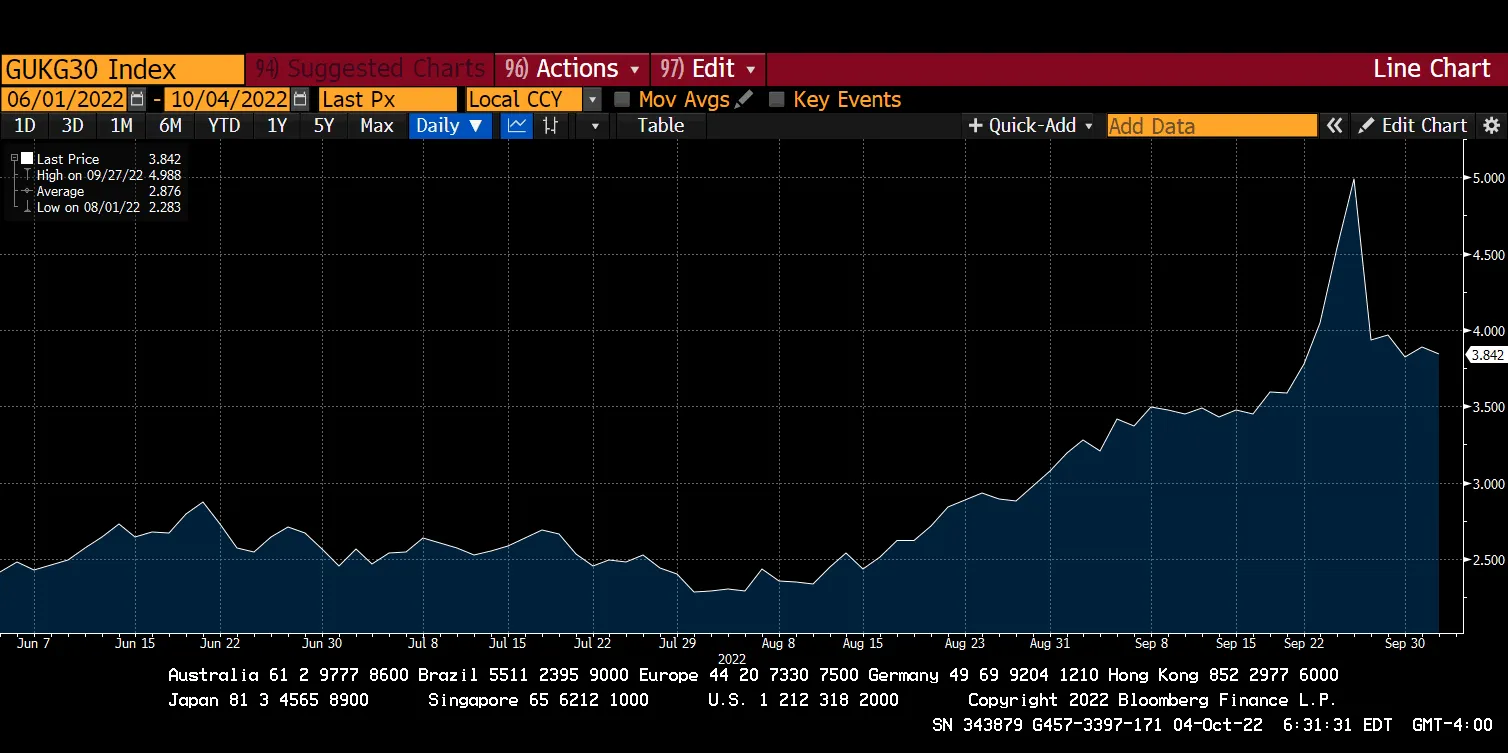Select the line chart type icon
This screenshot has width=1508, height=753.
click(517, 126)
